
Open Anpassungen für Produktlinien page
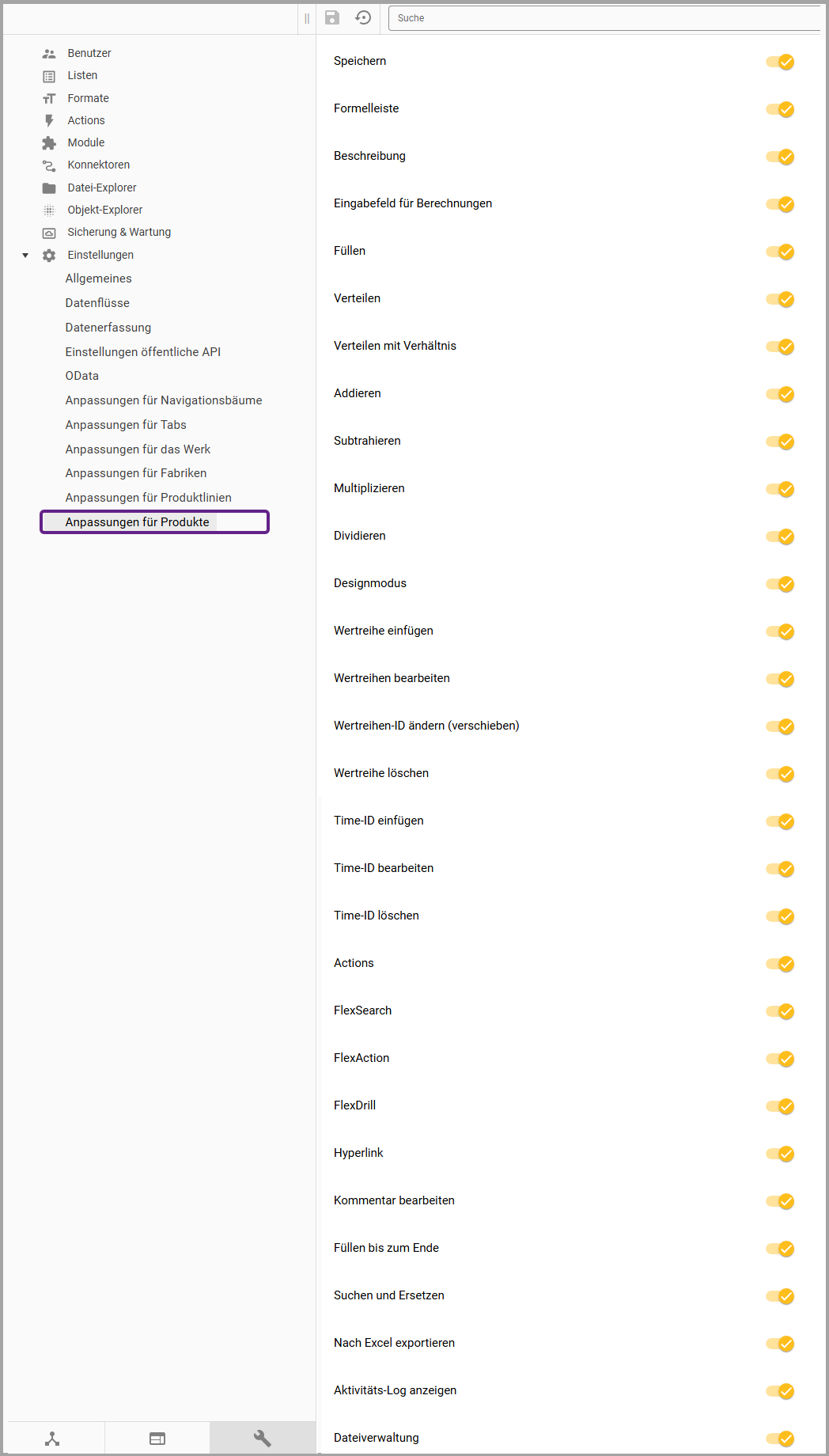point(148,498)
